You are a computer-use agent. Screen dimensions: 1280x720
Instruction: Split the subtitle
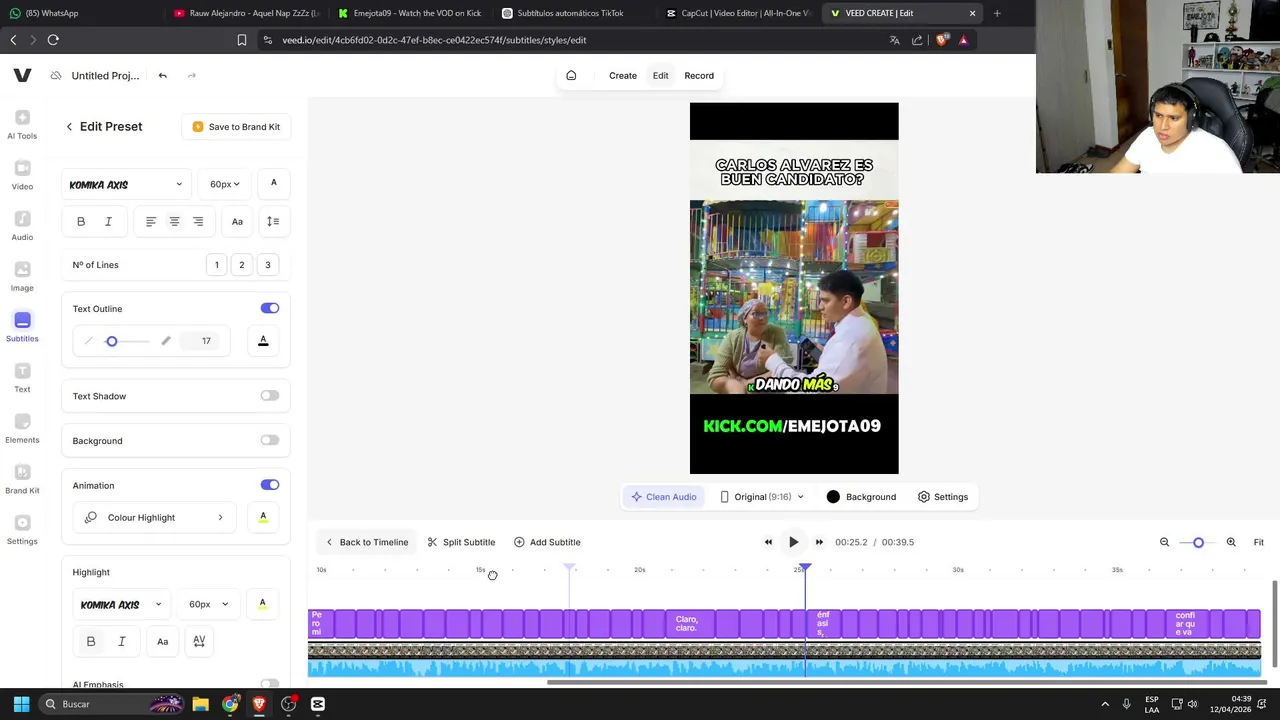(x=461, y=542)
